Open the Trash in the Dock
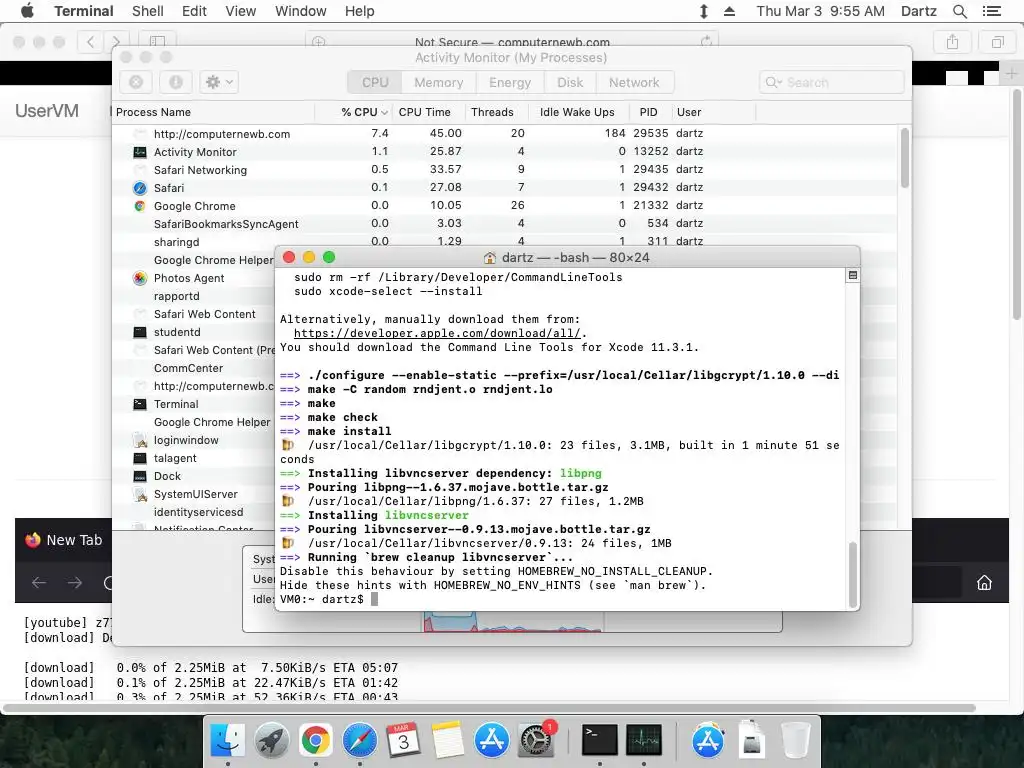Image resolution: width=1024 pixels, height=768 pixels. coord(795,741)
